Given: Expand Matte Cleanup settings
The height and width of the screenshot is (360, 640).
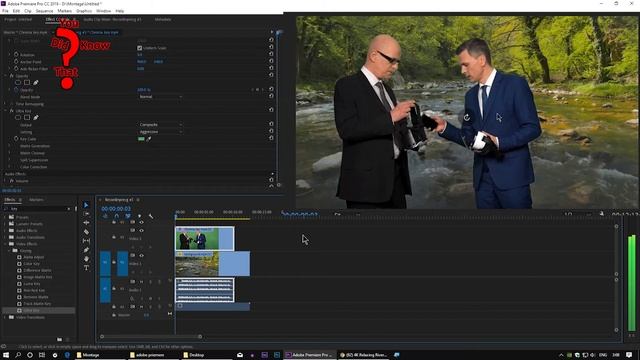Looking at the screenshot, I should pyautogui.click(x=9, y=153).
